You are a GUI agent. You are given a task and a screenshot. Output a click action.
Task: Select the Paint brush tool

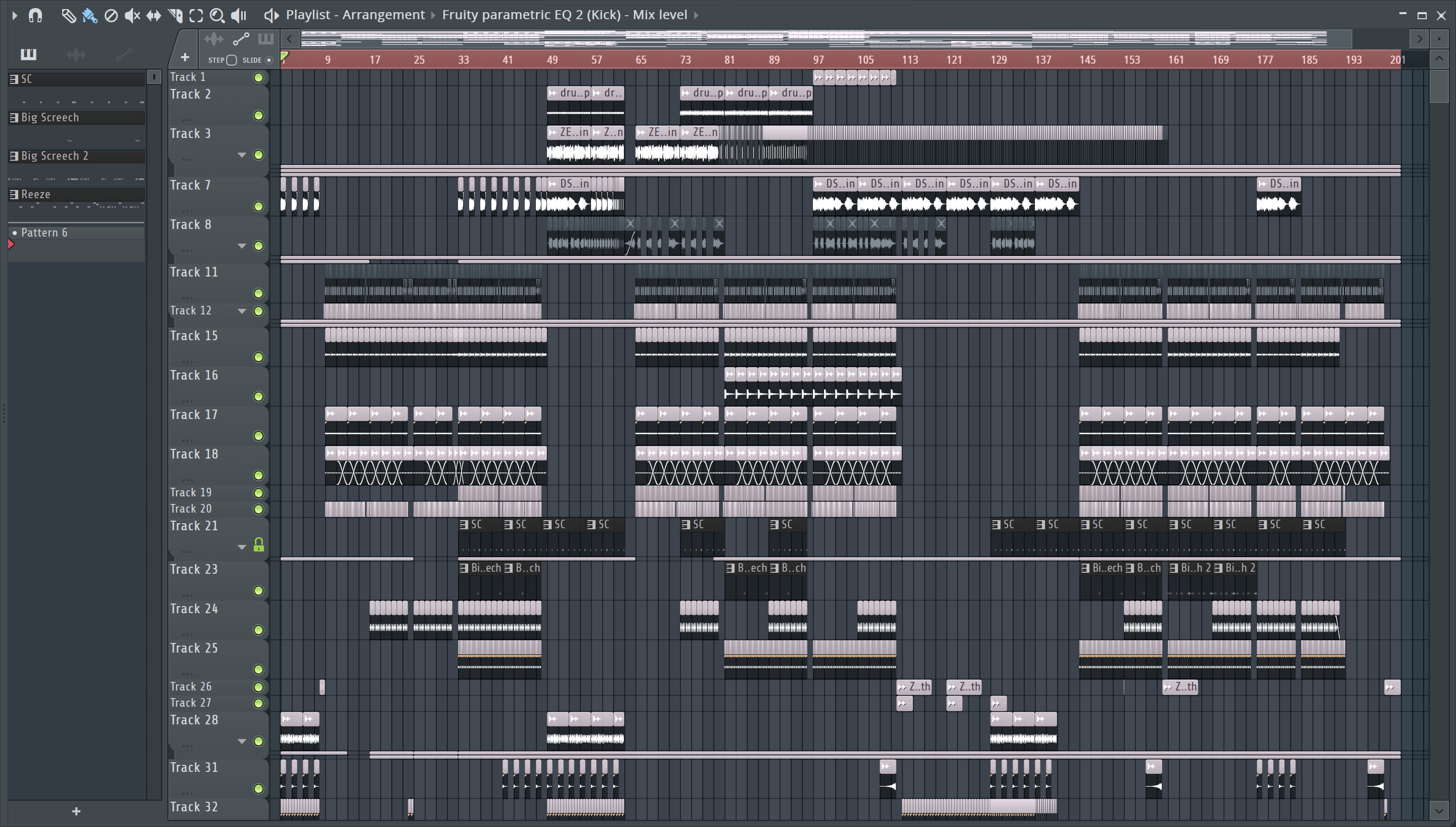point(89,15)
